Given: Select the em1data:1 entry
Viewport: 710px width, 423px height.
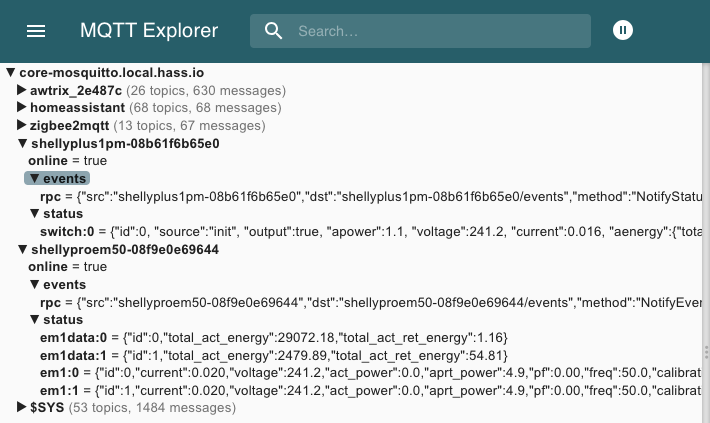Looking at the screenshot, I should (x=274, y=355).
